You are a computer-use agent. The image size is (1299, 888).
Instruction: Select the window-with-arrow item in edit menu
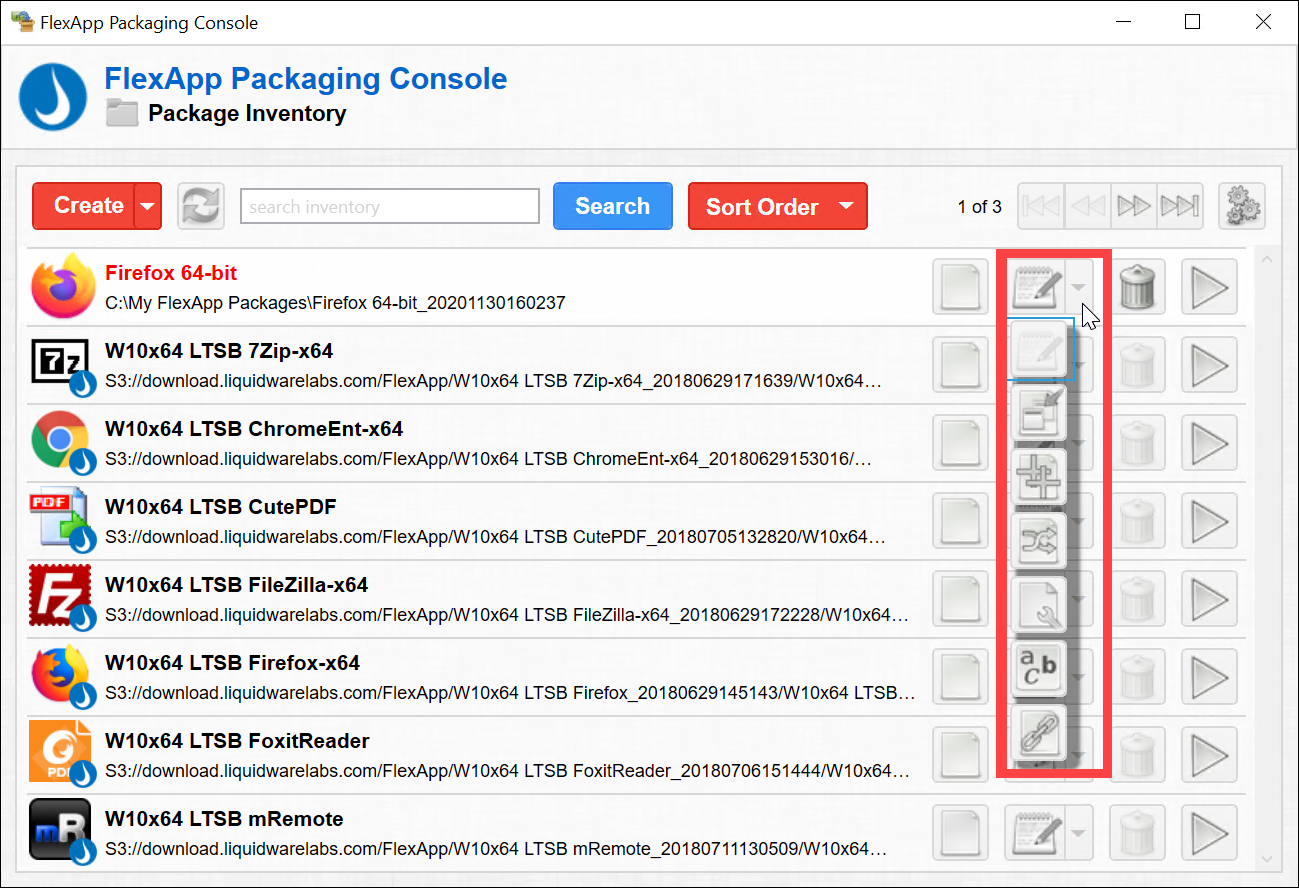pyautogui.click(x=1039, y=411)
